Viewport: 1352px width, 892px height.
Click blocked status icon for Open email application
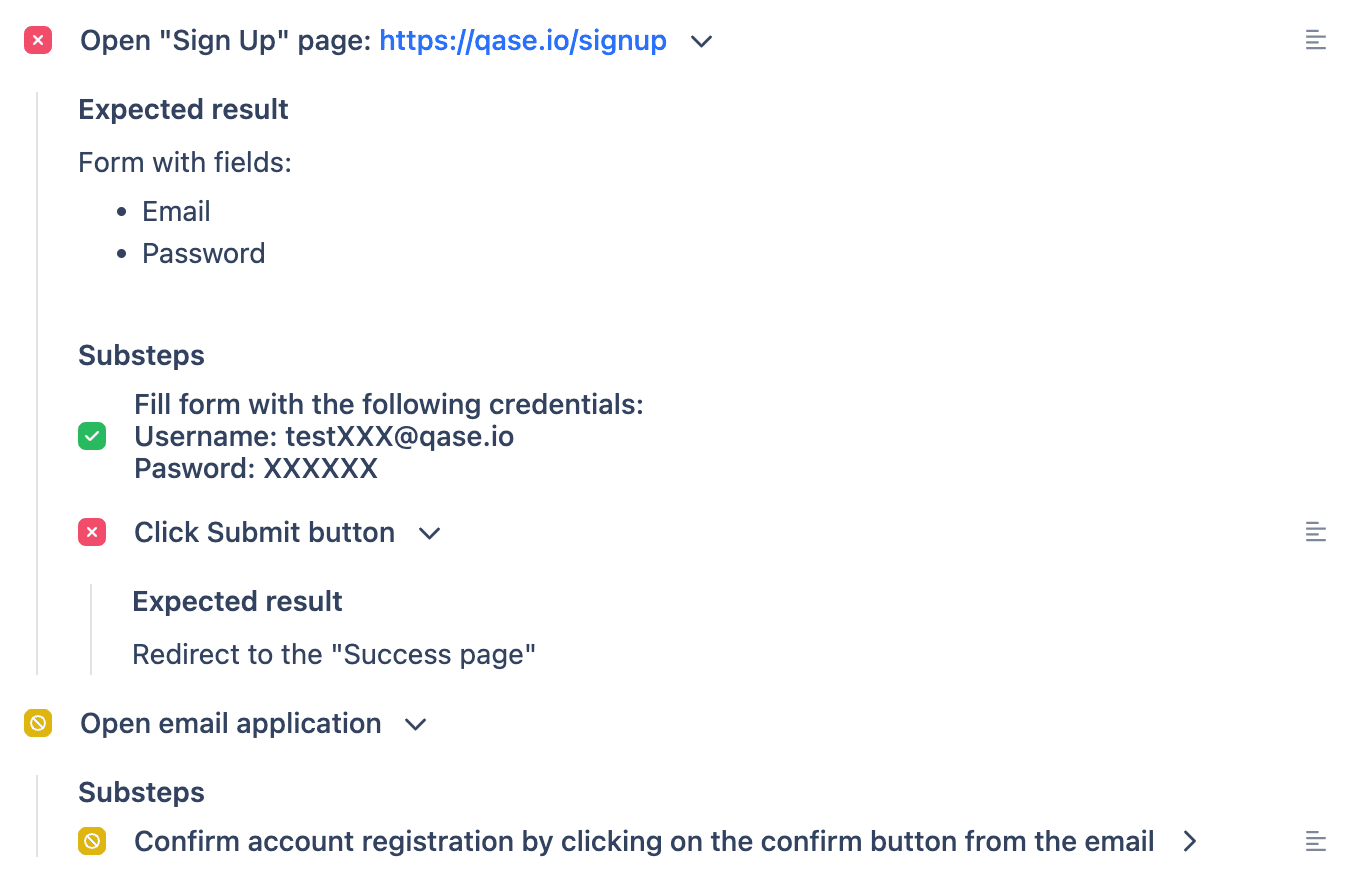(38, 723)
